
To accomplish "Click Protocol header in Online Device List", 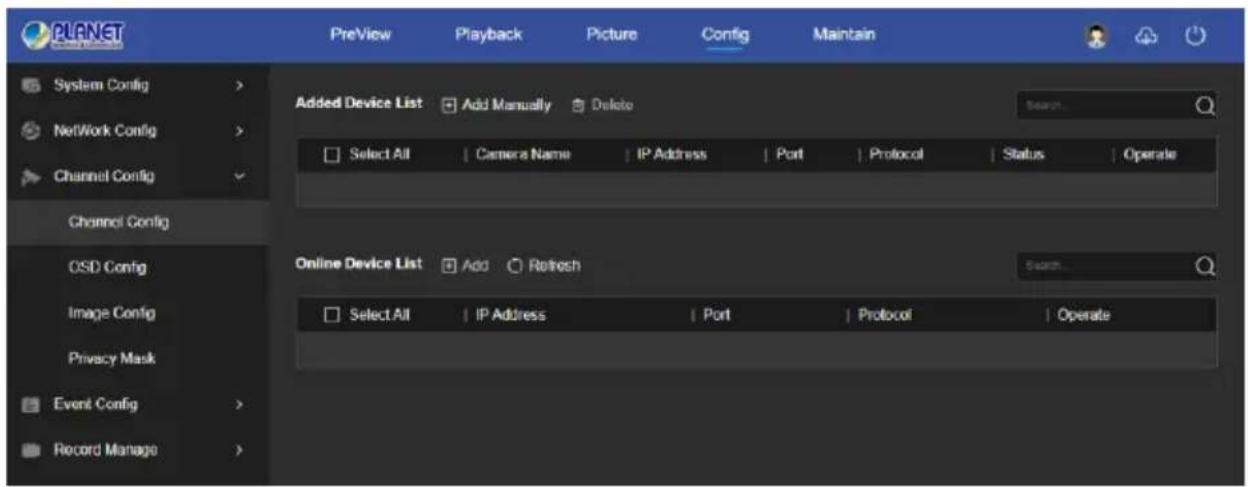I will (884, 315).
